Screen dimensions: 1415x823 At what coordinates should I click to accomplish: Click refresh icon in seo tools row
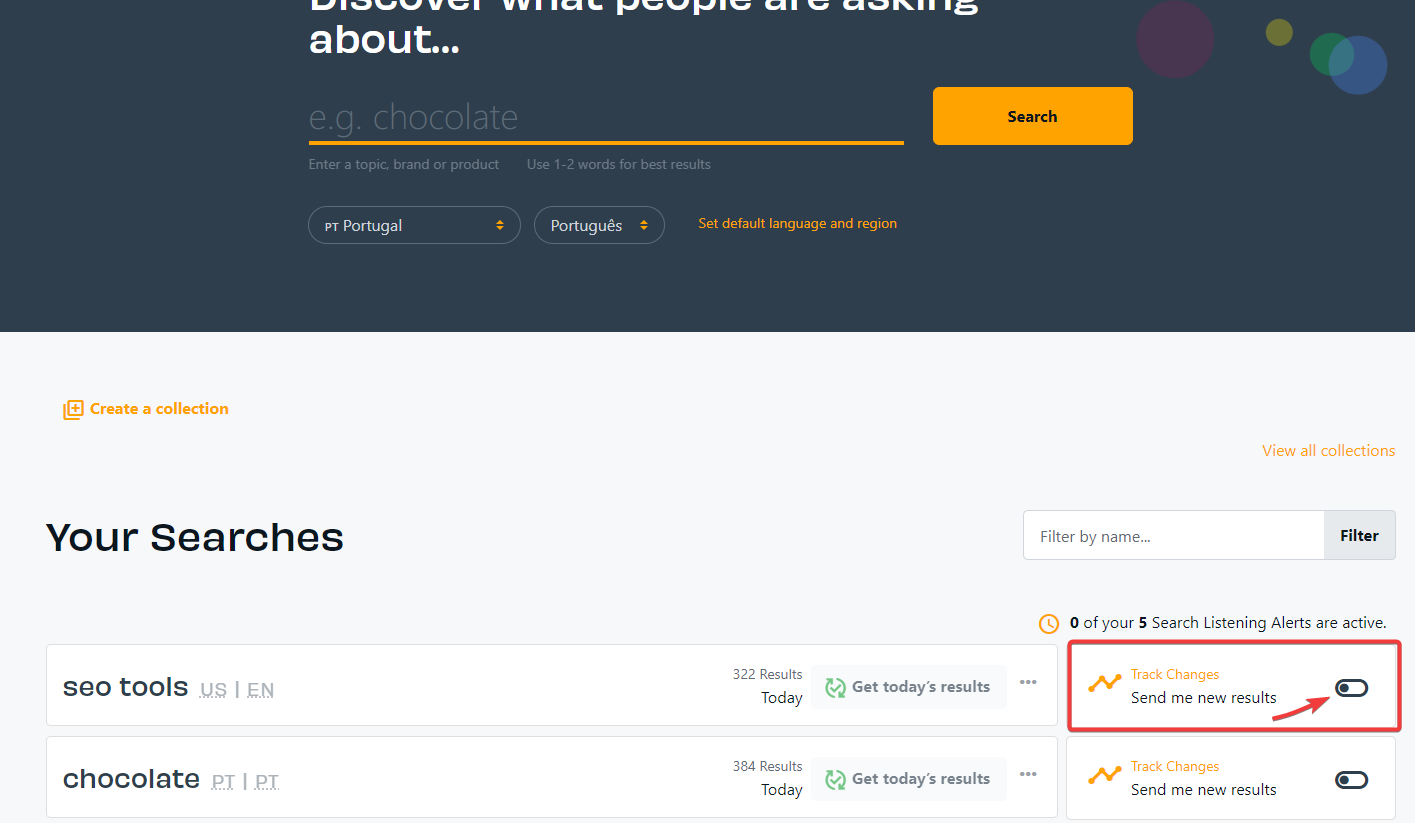[835, 687]
